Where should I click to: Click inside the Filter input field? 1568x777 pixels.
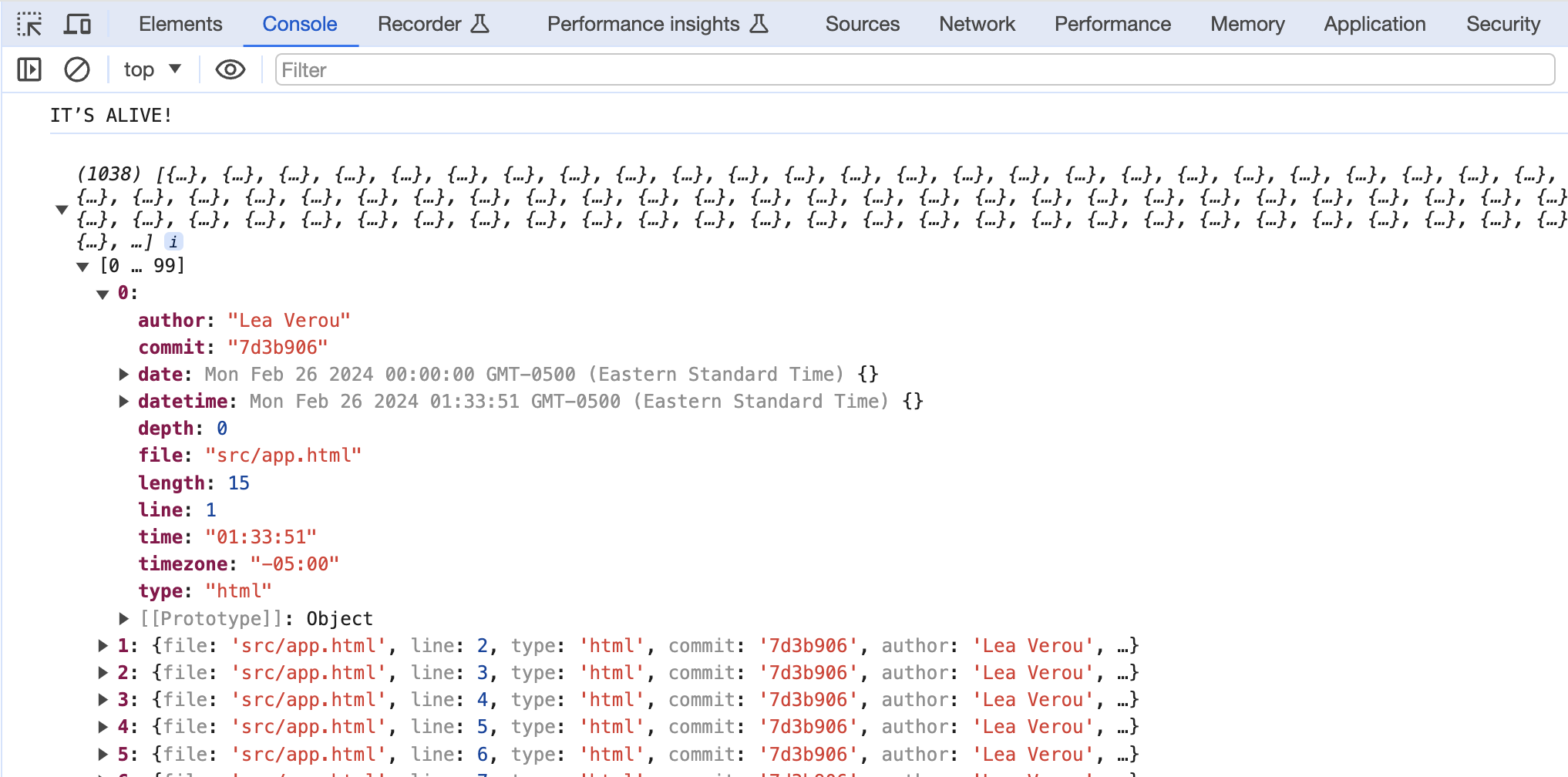[x=540, y=69]
